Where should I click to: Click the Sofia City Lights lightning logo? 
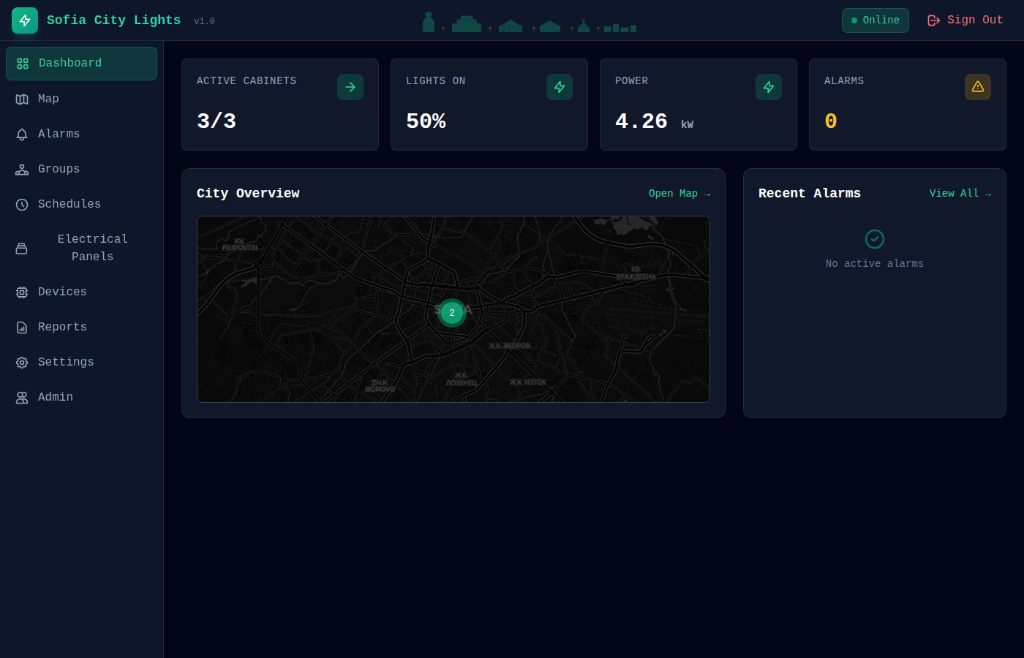pos(24,20)
